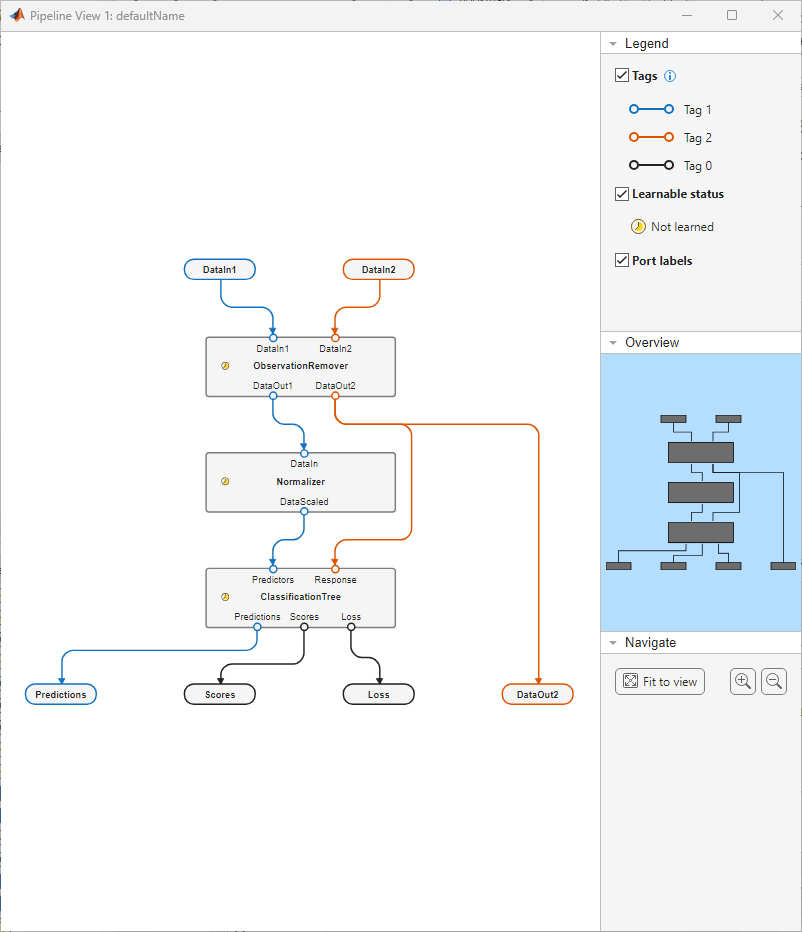Viewport: 802px width, 932px height.
Task: Click the Not learned clock on ClassificationTree
Action: click(225, 598)
